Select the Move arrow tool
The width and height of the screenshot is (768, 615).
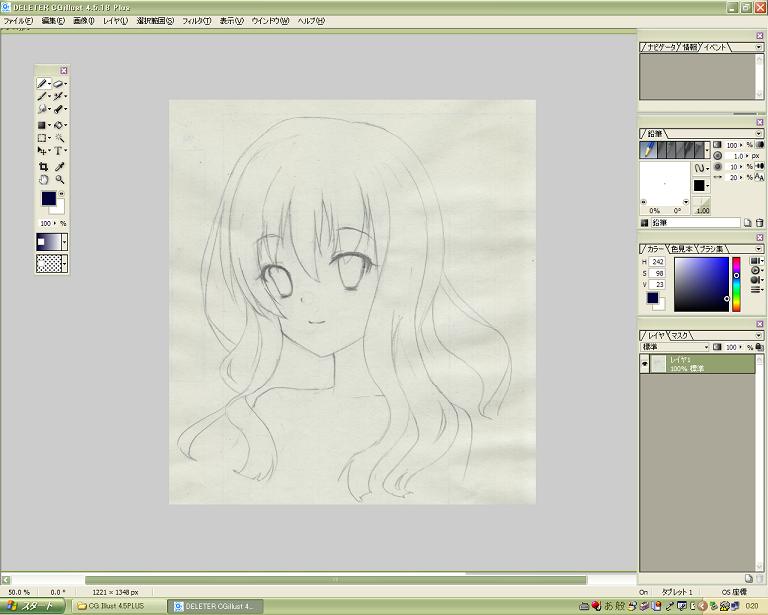[x=42, y=151]
